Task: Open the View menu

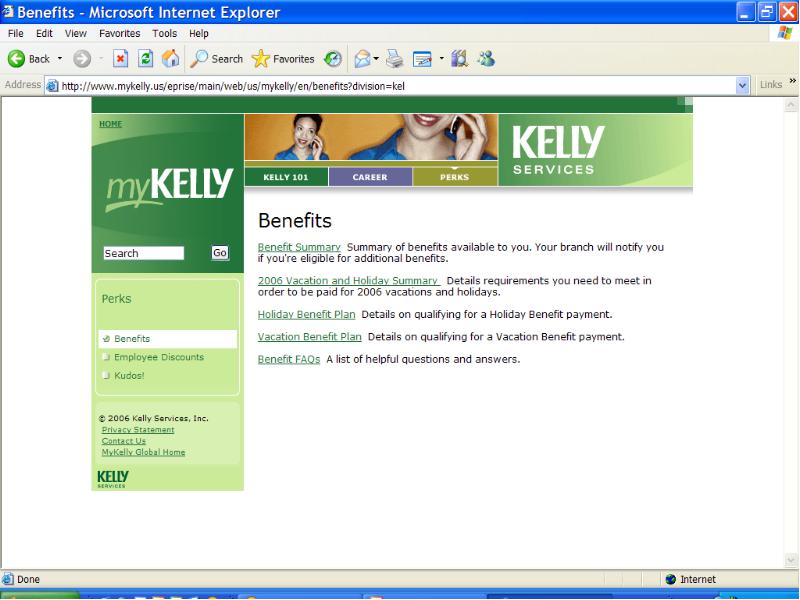Action: 76,34
